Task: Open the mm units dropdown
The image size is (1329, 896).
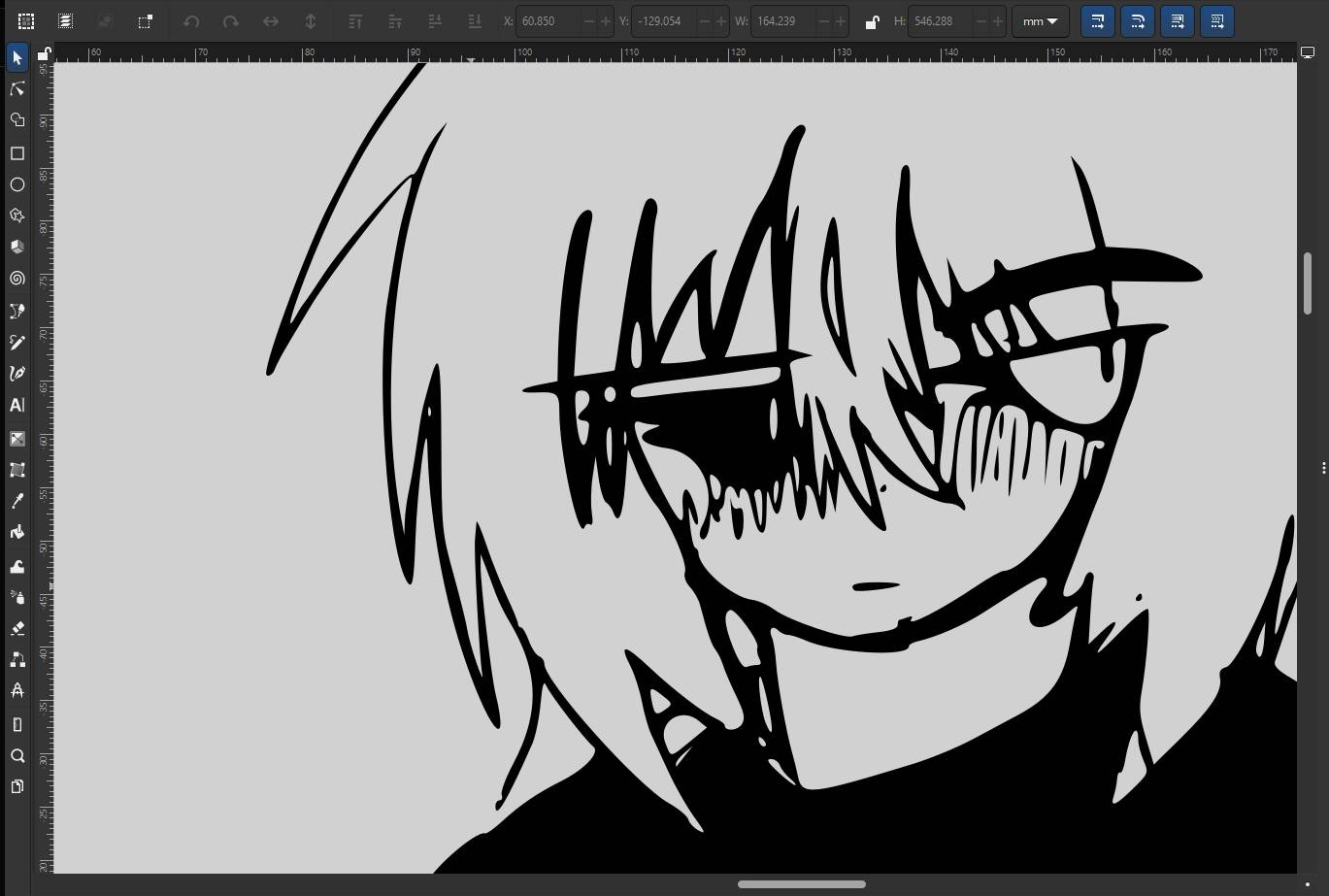Action: click(x=1040, y=21)
